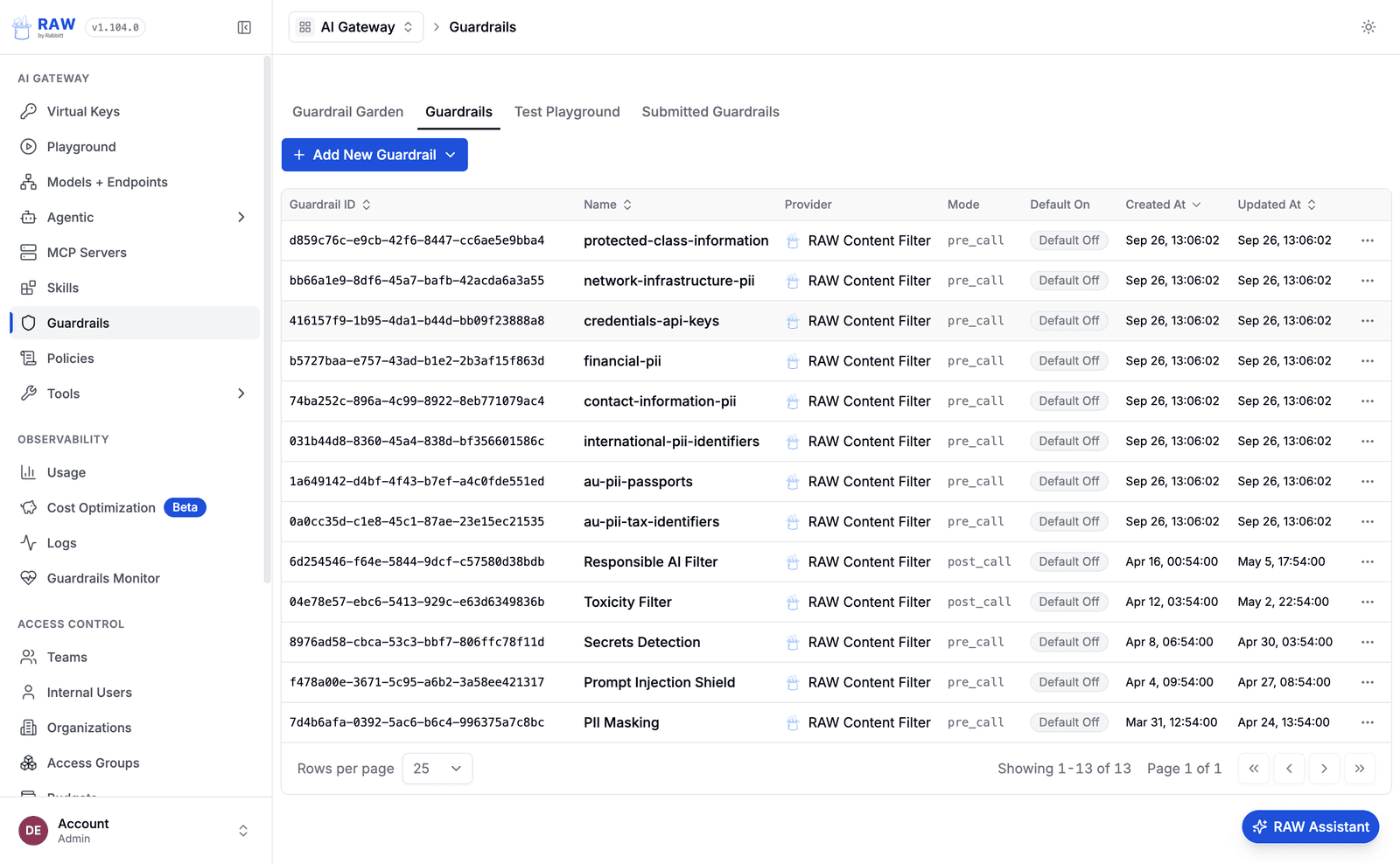Image resolution: width=1400 pixels, height=864 pixels.
Task: Open actions menu for Toxicity Filter row
Action: [1368, 602]
